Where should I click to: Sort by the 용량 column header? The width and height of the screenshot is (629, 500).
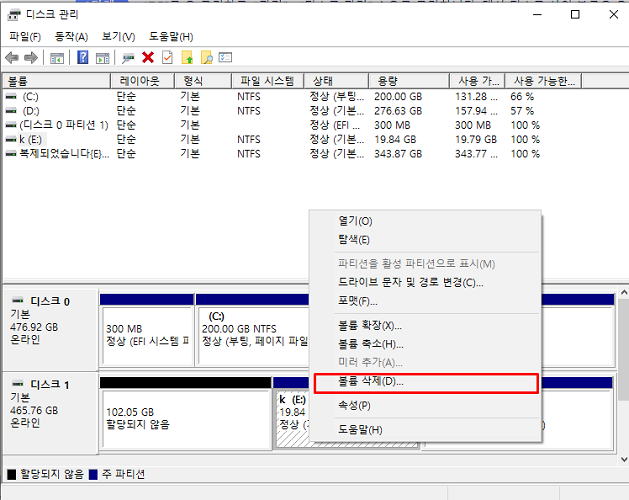tap(409, 81)
